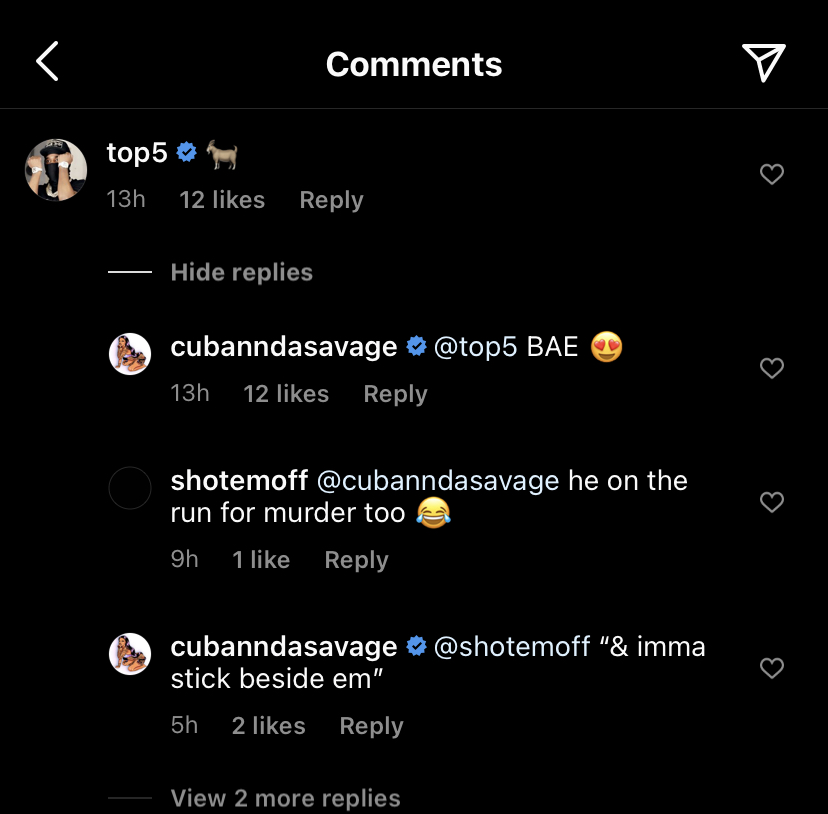Tap shotemoff's dark profile avatar
The image size is (828, 814).
(x=130, y=488)
